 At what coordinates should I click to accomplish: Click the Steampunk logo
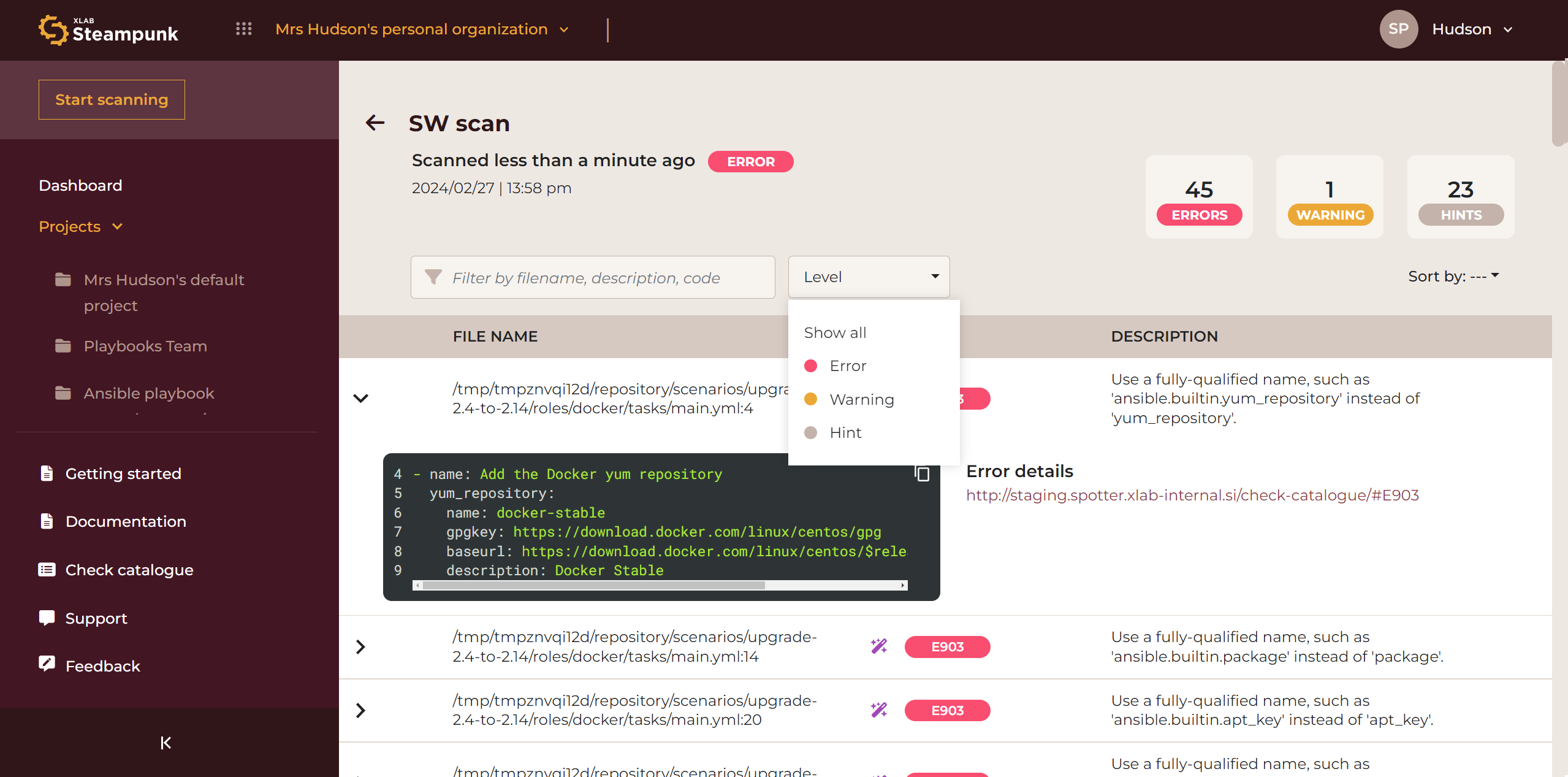click(109, 30)
